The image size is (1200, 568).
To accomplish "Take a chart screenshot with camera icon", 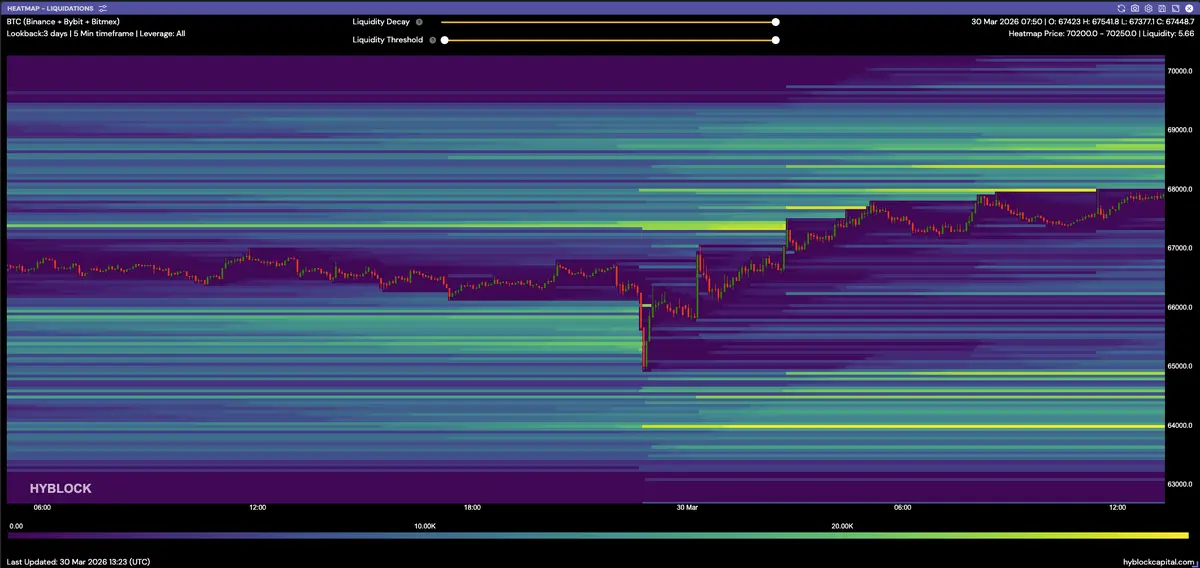I will pyautogui.click(x=1135, y=8).
